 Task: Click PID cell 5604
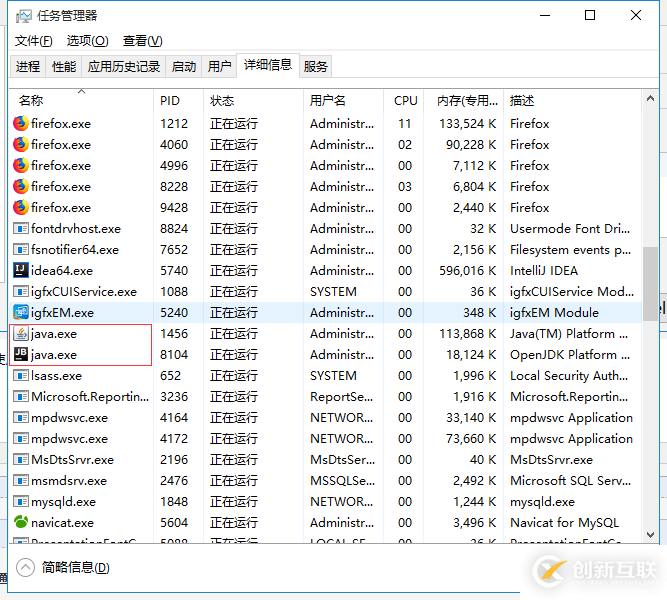coord(174,523)
